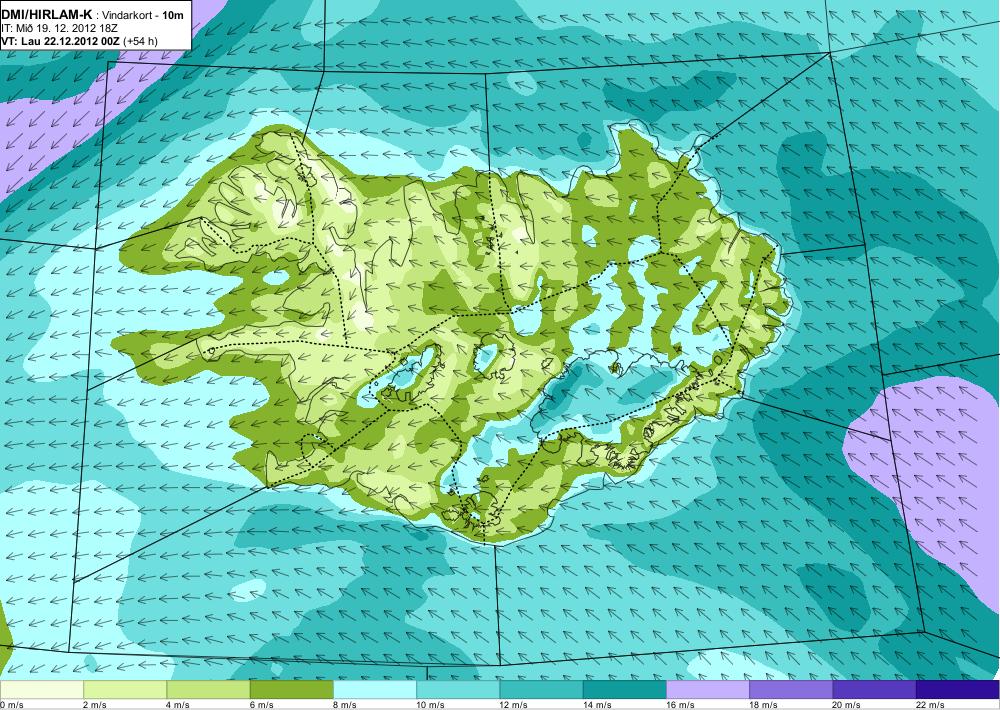Select the light yellow-green 2–4 m/s legend swatch

pyautogui.click(x=125, y=690)
